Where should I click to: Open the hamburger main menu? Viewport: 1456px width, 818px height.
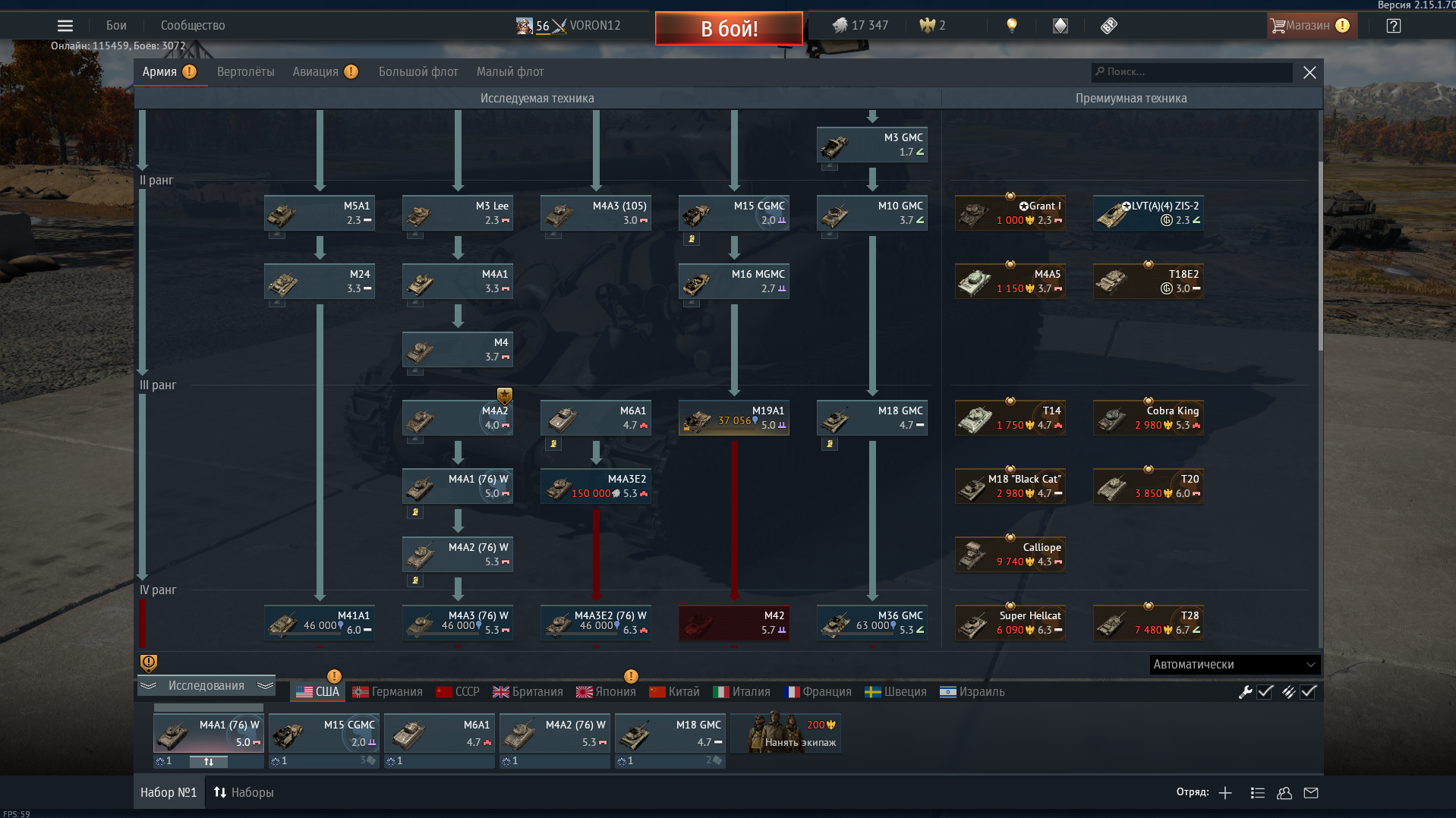[65, 26]
